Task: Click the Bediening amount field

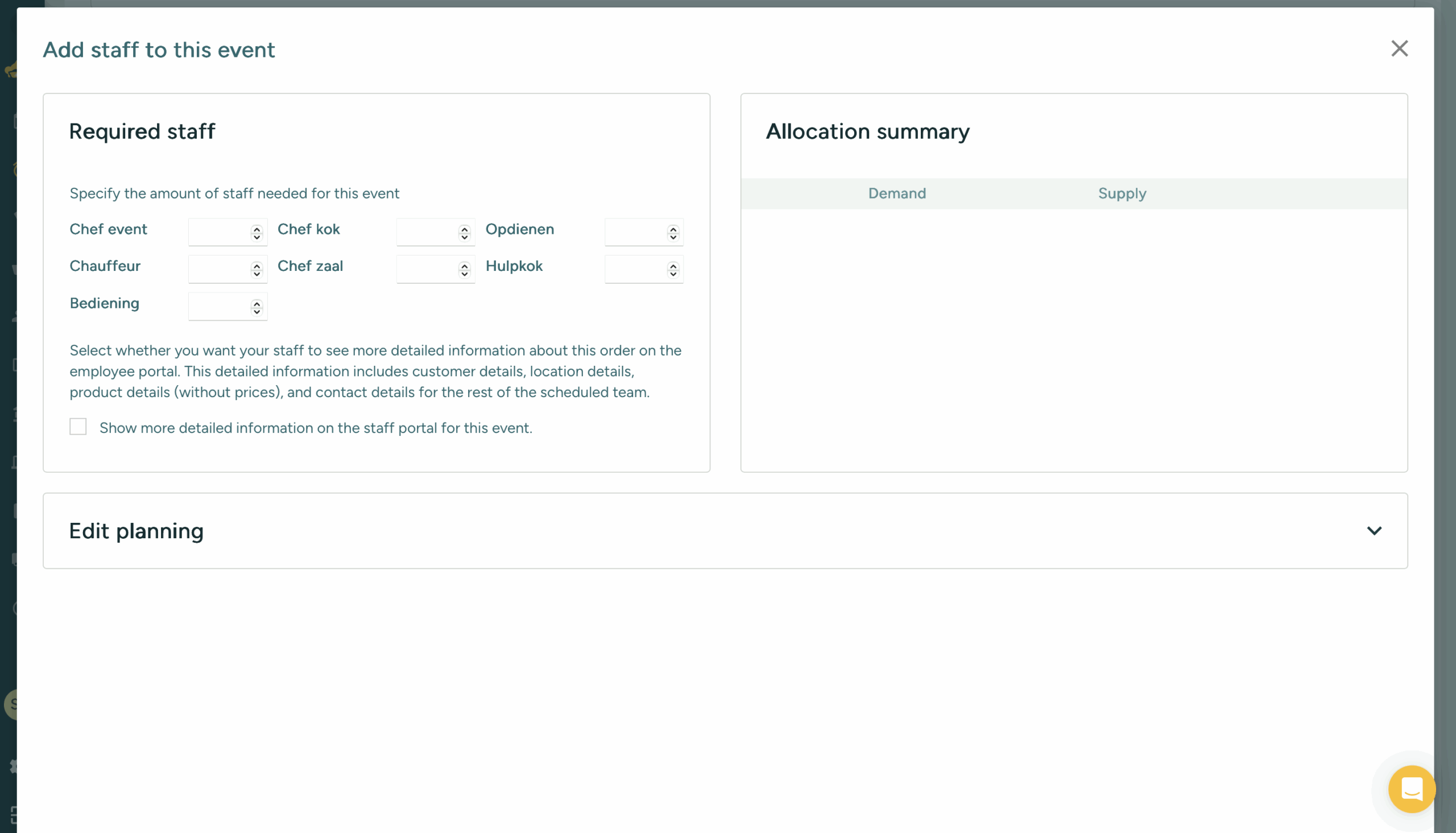Action: [219, 306]
